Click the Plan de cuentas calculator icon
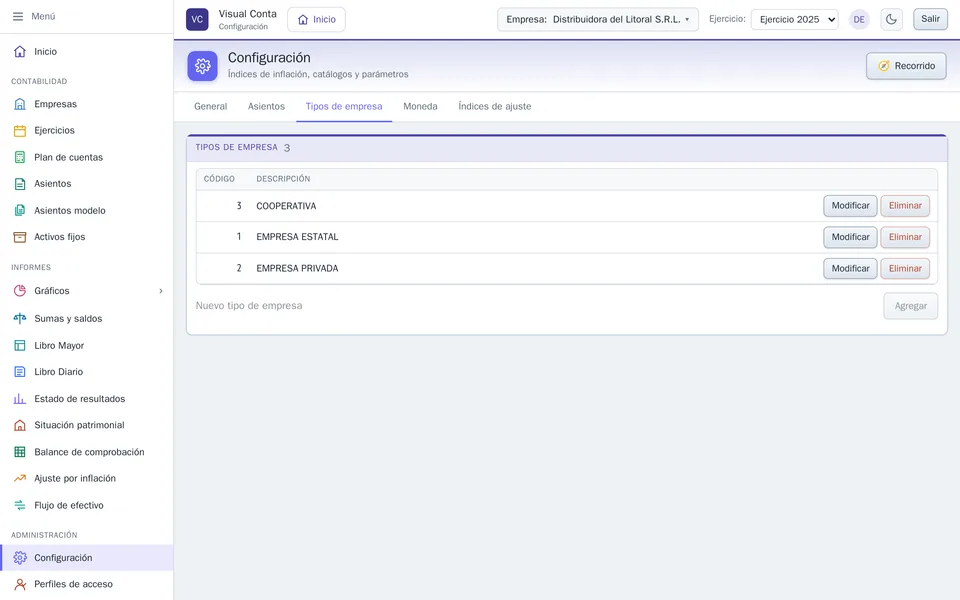The height and width of the screenshot is (600, 960). (x=20, y=157)
